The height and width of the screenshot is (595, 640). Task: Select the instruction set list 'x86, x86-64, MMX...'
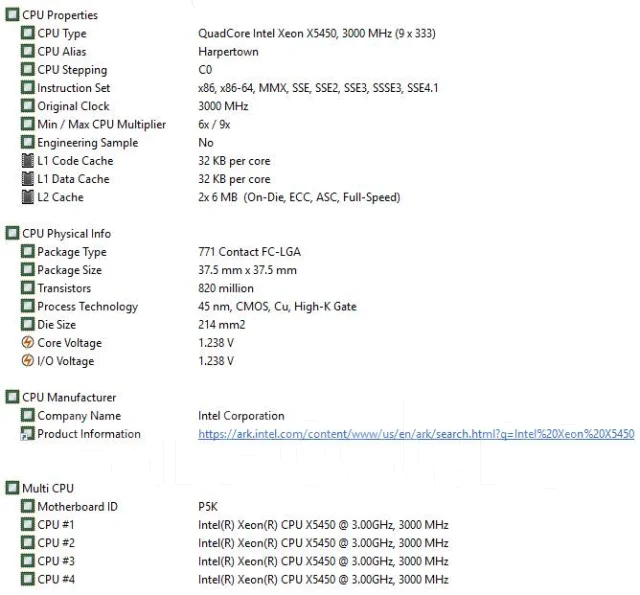coord(318,88)
